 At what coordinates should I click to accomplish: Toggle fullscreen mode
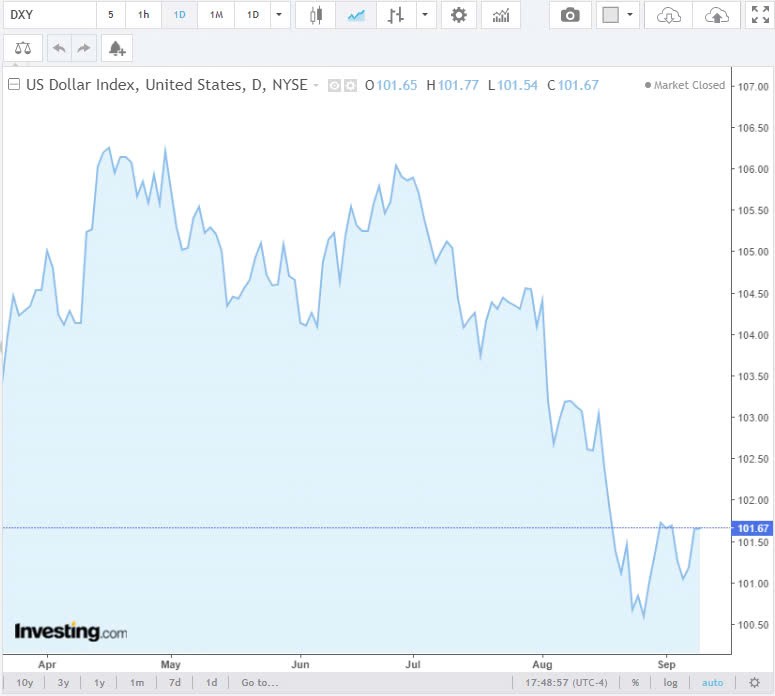point(760,15)
